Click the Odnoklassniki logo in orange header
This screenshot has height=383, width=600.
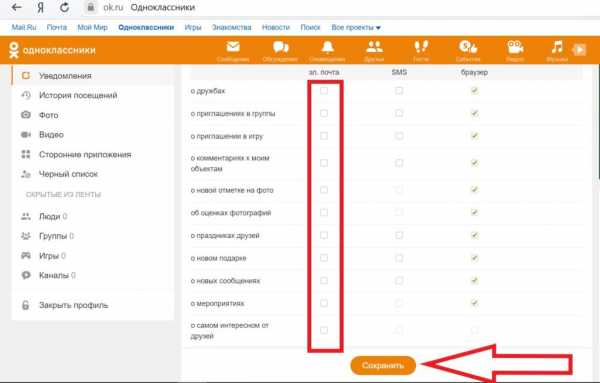[52, 50]
